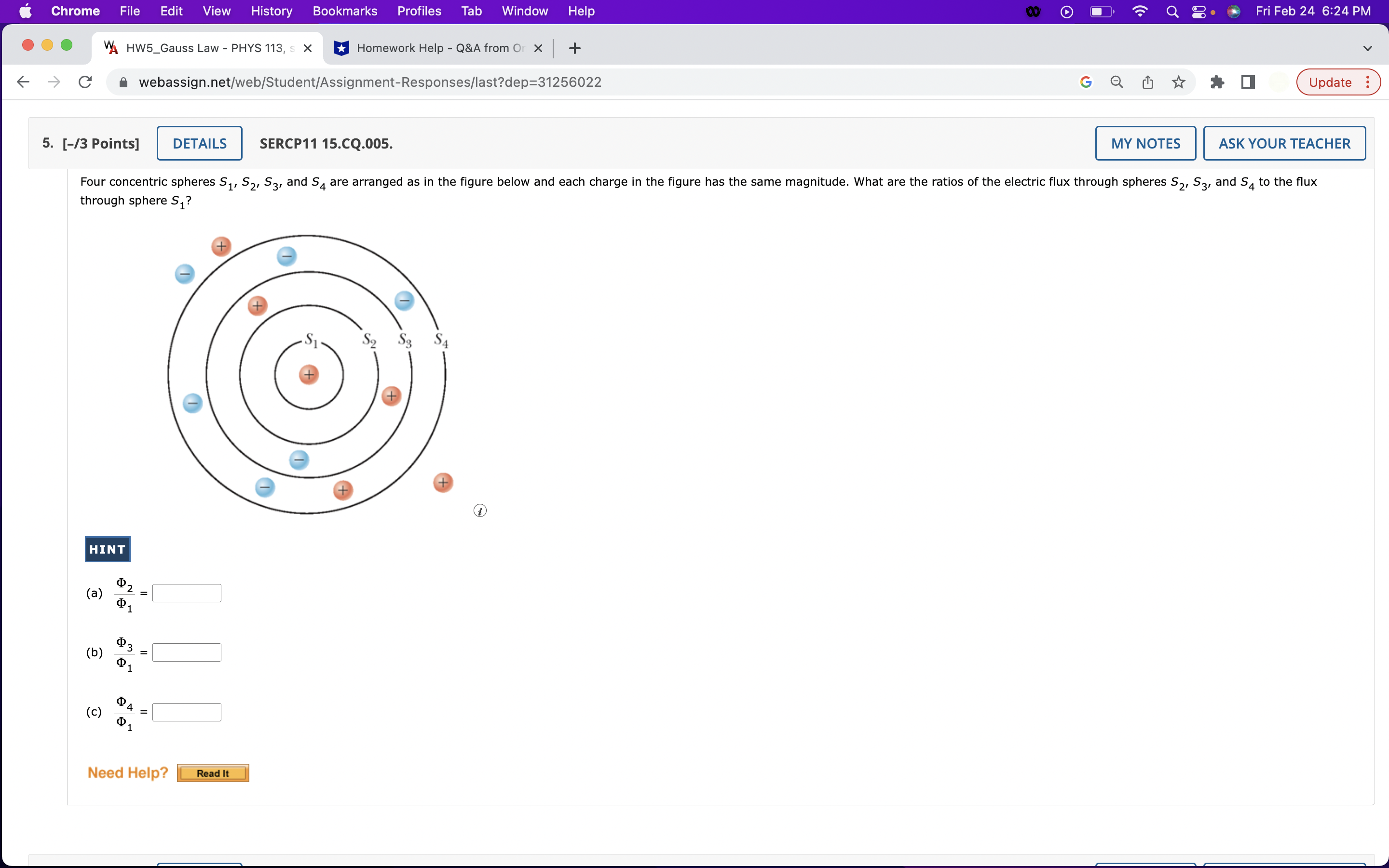Share the current page
This screenshot has height=868, width=1389.
point(1147,81)
